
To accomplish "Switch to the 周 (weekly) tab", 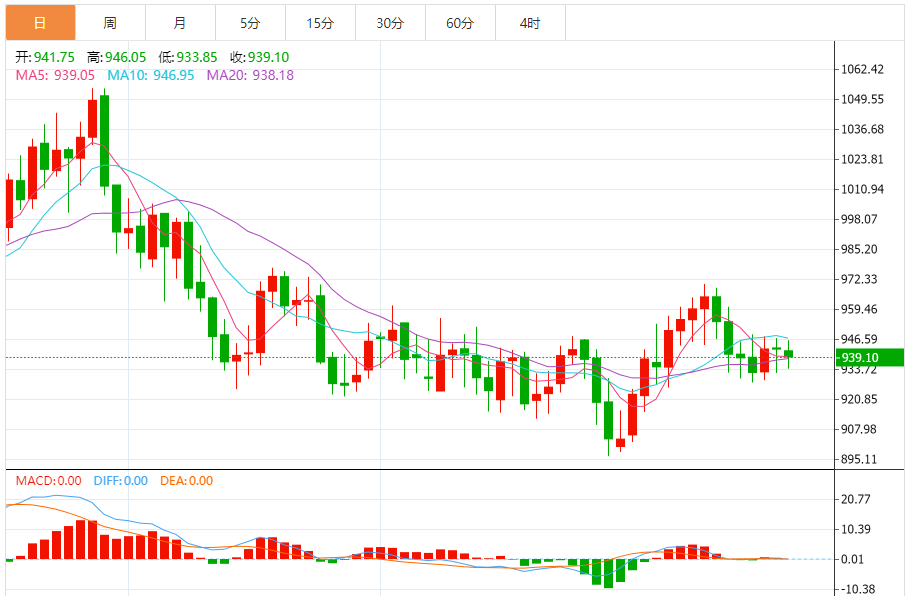I will click(110, 23).
